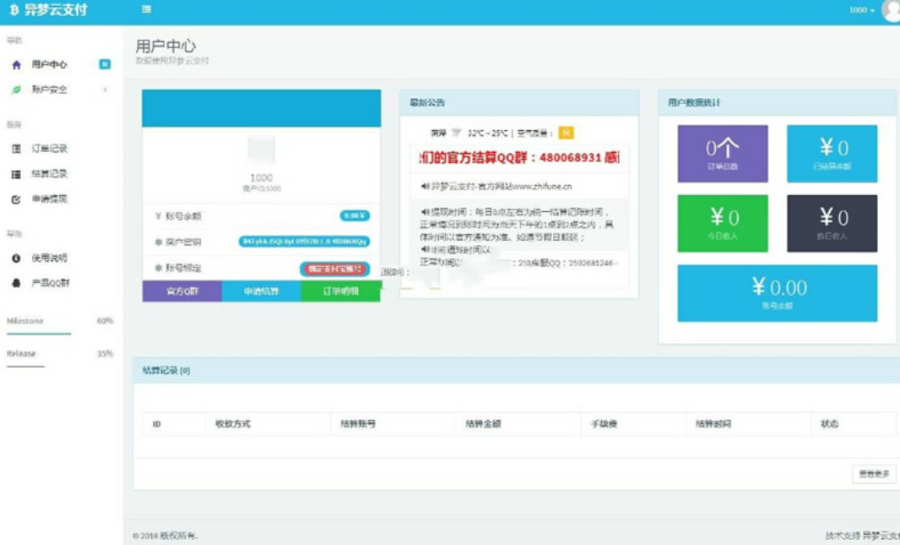Open 结算记录 list icon in sidebar
This screenshot has width=900, height=545.
click(16, 174)
